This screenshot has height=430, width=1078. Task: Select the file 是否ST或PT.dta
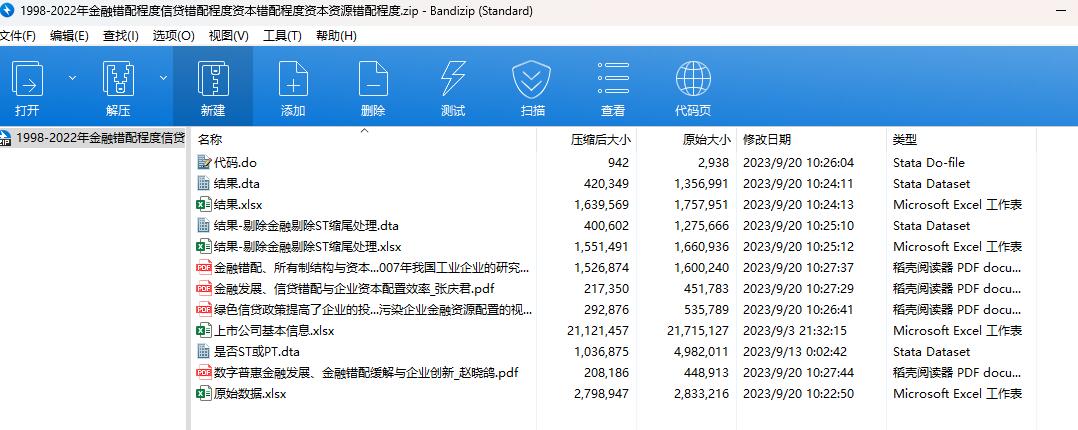click(256, 352)
